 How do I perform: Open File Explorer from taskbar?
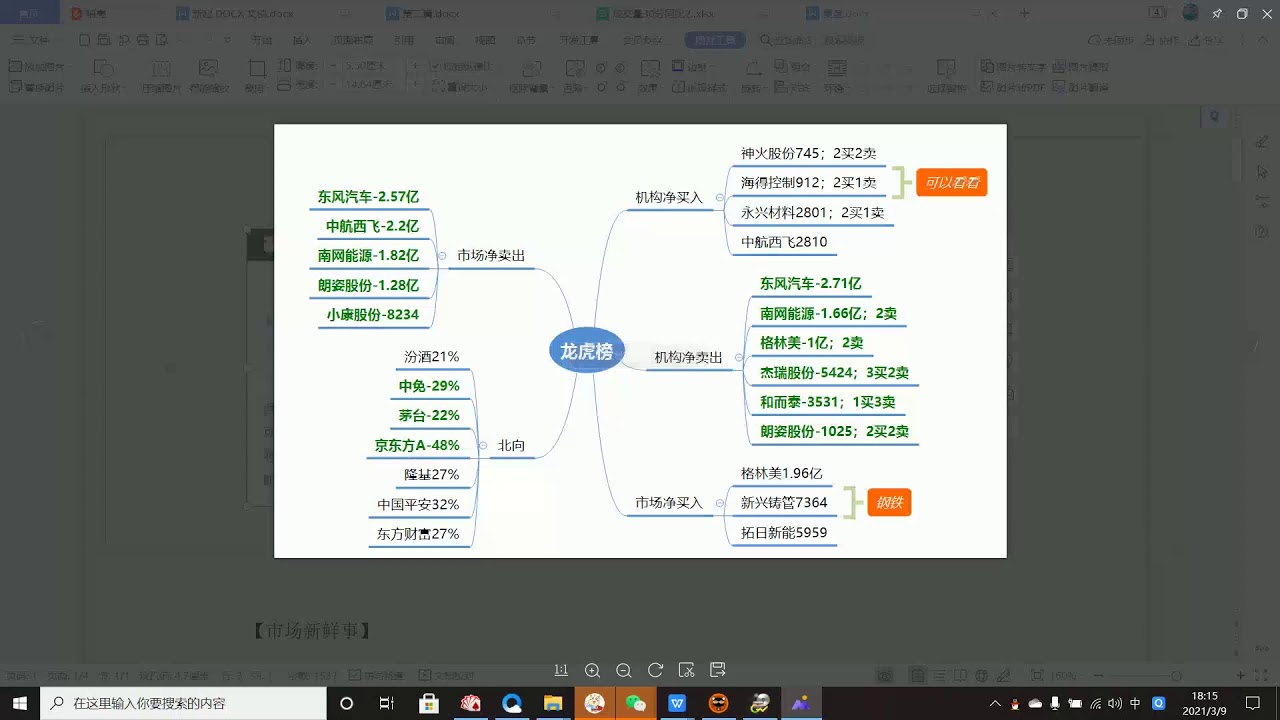pyautogui.click(x=553, y=703)
